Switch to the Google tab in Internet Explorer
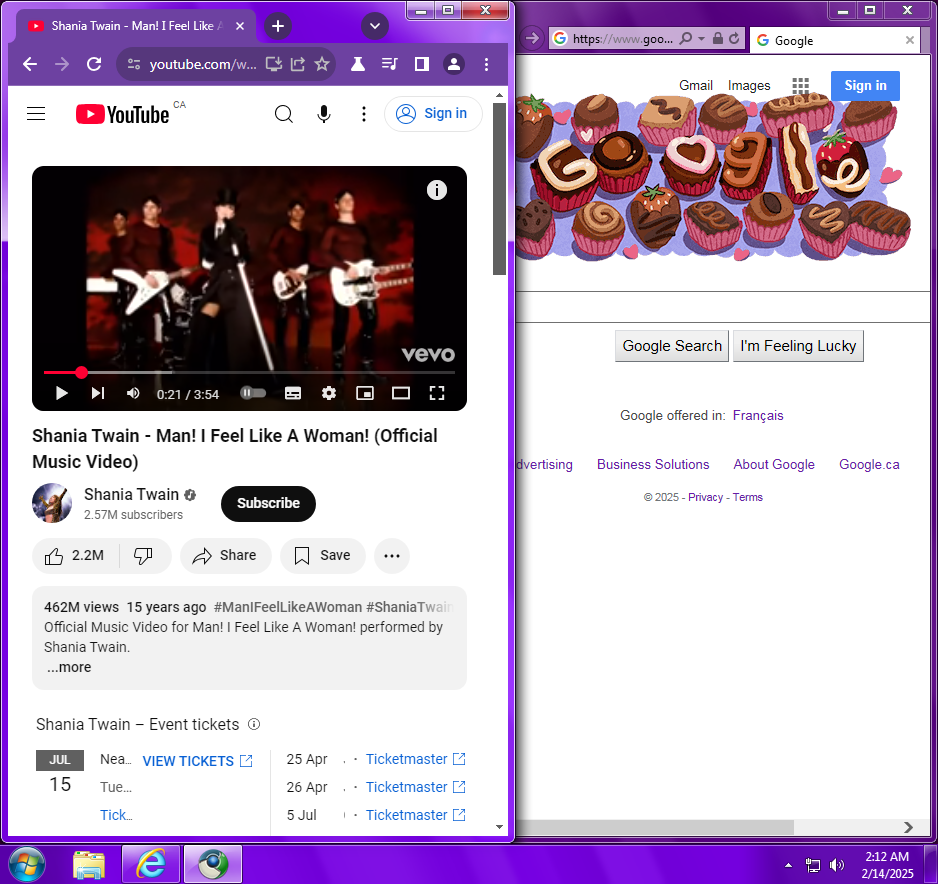 [x=833, y=41]
